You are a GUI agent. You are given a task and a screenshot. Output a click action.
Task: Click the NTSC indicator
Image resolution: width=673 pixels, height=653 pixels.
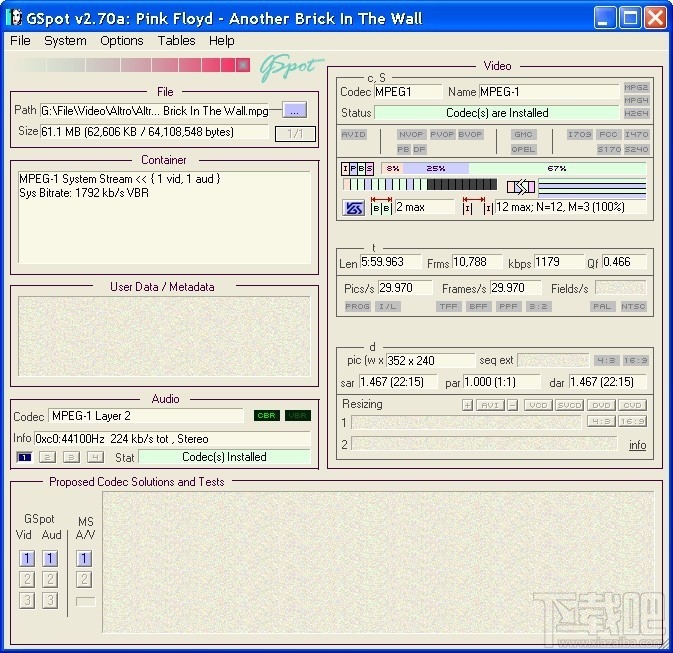633,307
